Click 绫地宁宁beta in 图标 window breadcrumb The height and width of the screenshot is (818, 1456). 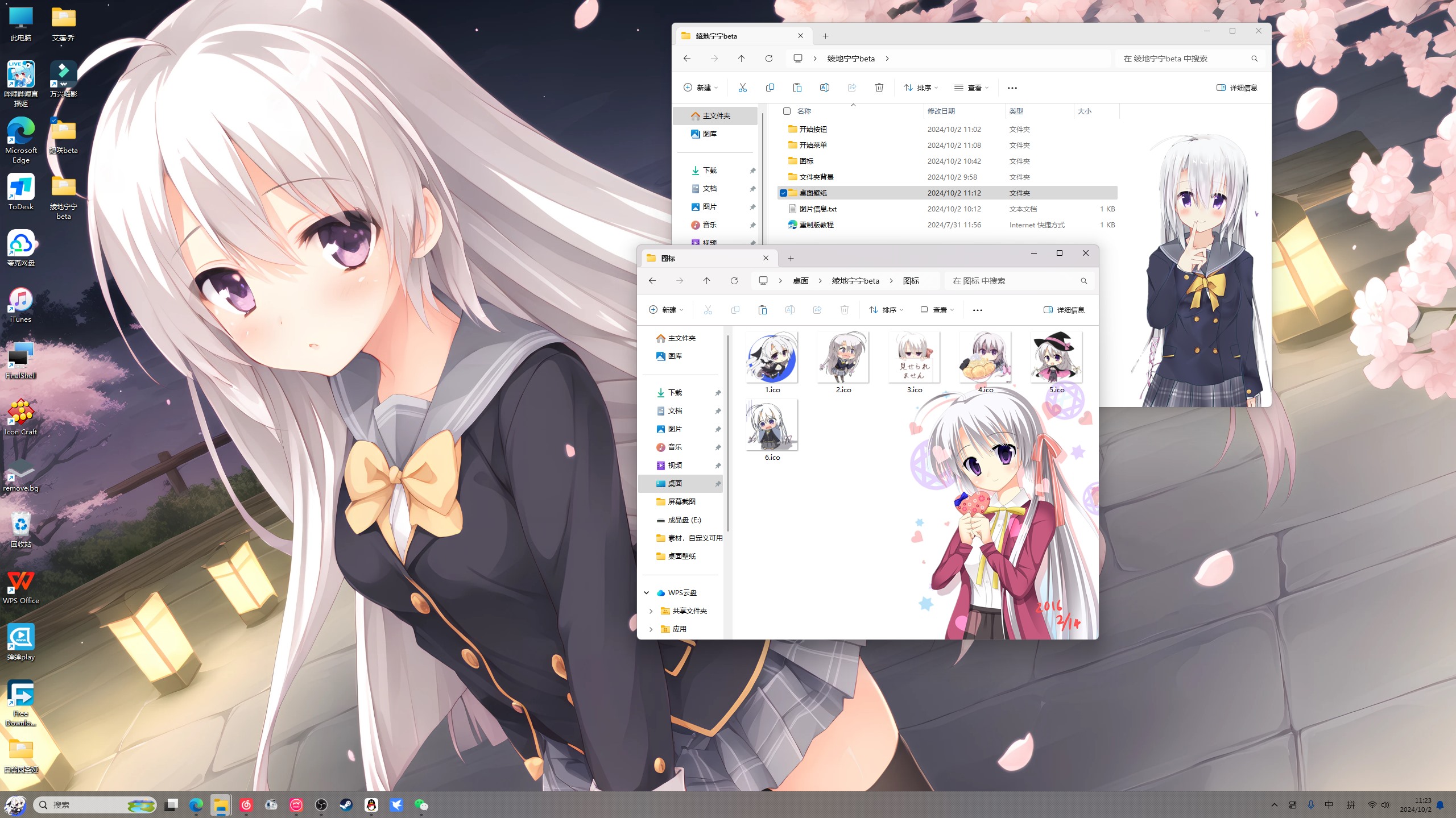click(855, 281)
